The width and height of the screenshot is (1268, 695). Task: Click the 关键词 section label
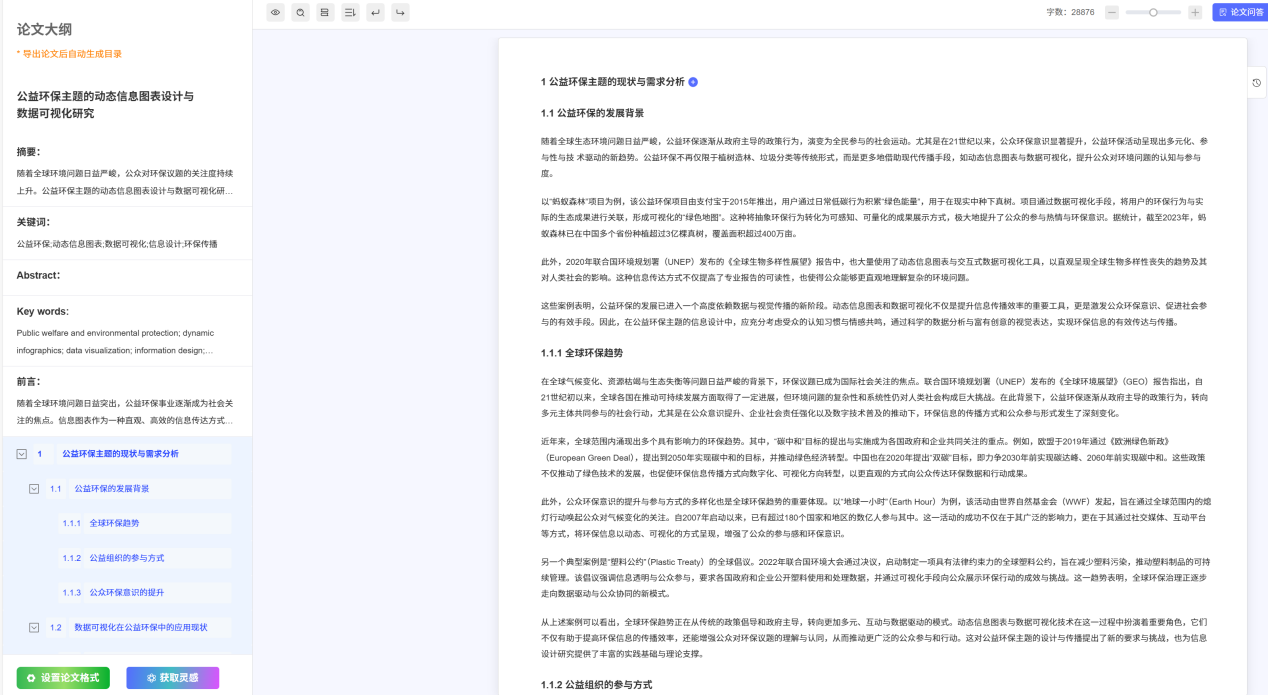(33, 222)
